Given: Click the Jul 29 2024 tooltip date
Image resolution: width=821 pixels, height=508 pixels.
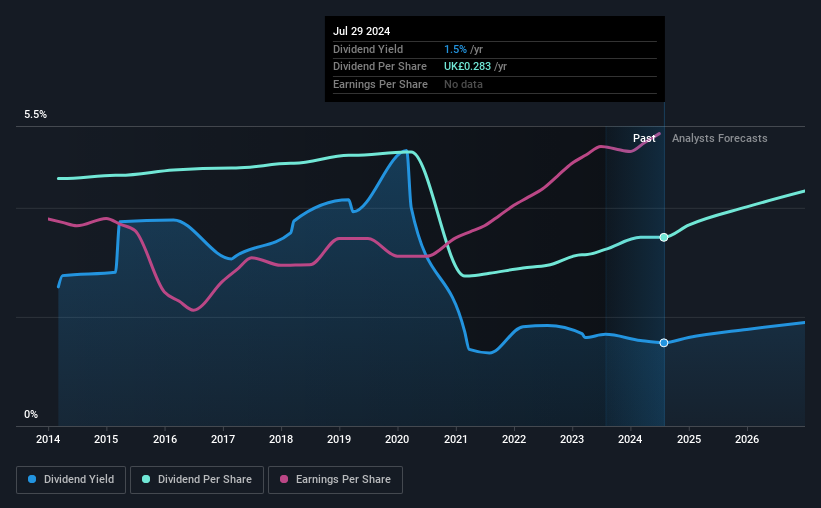Looking at the screenshot, I should [x=361, y=31].
